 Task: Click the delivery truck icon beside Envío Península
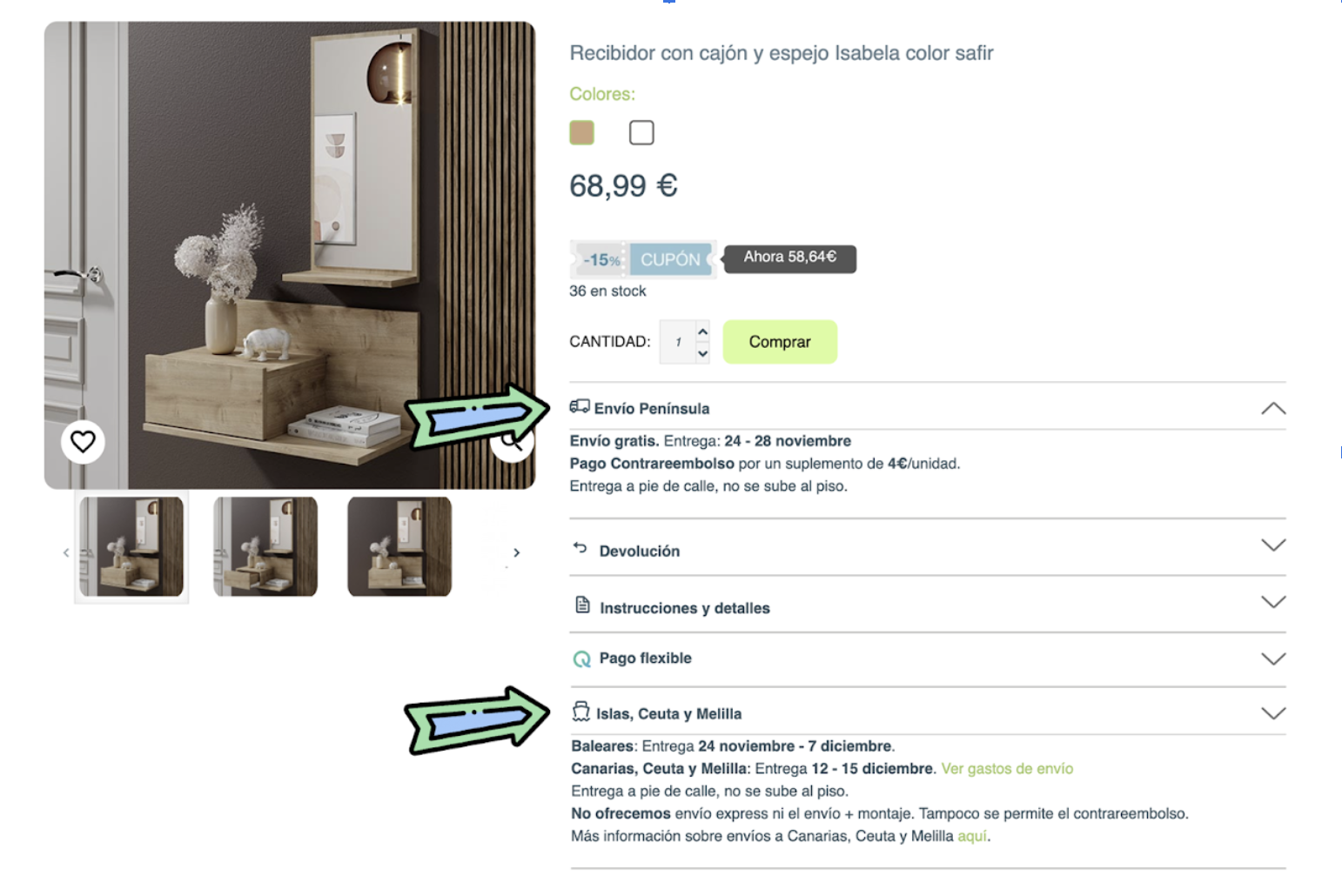point(580,406)
